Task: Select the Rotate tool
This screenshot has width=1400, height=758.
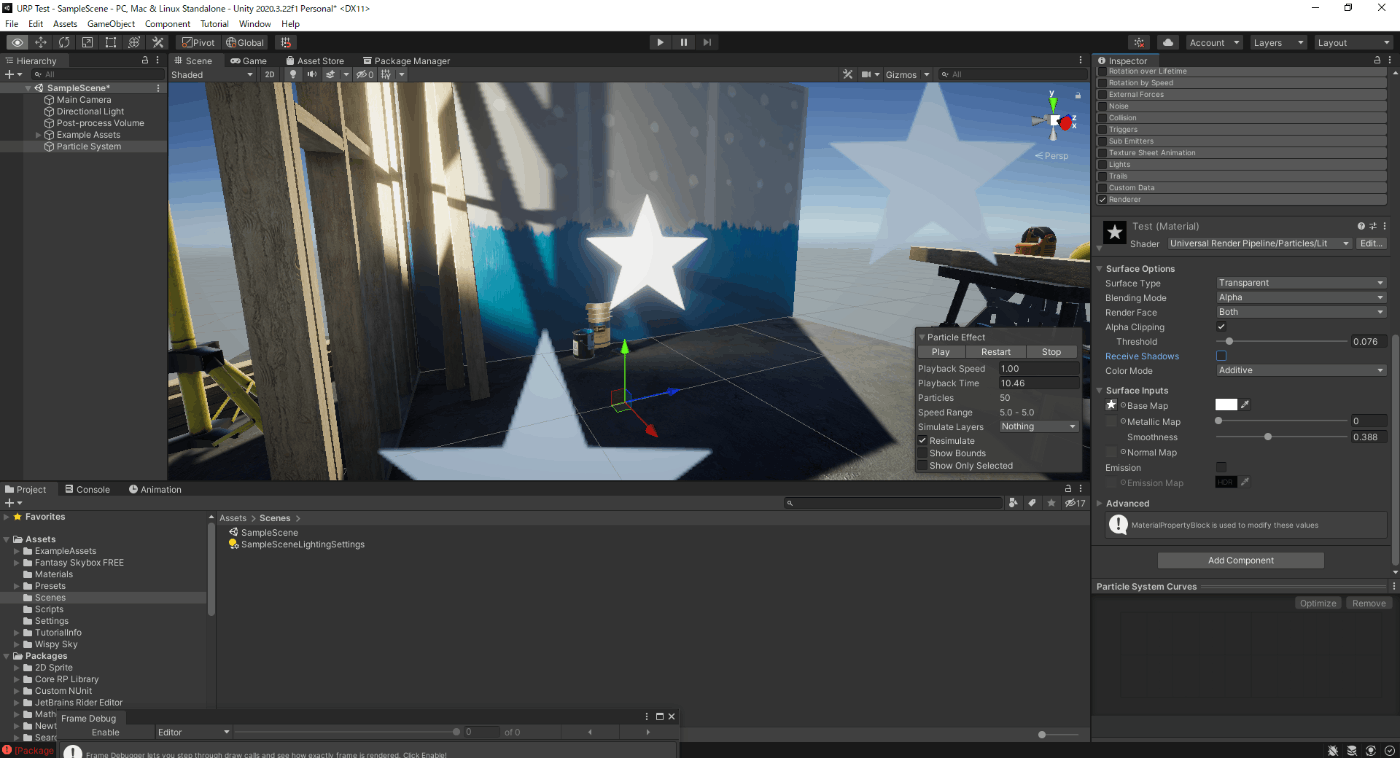Action: click(x=64, y=42)
